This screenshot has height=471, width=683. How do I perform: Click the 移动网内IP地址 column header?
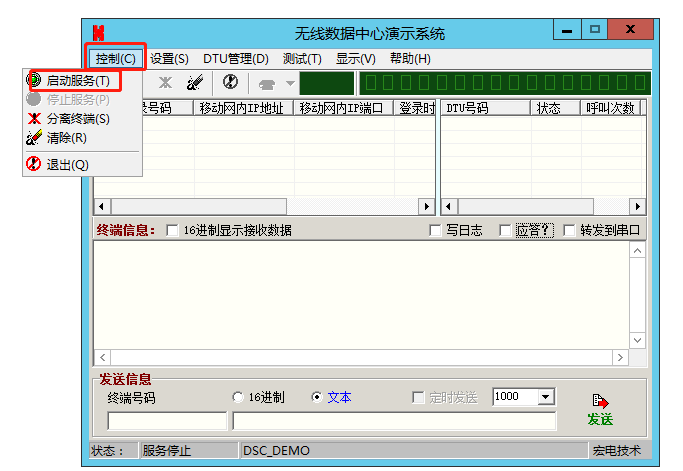[244, 108]
